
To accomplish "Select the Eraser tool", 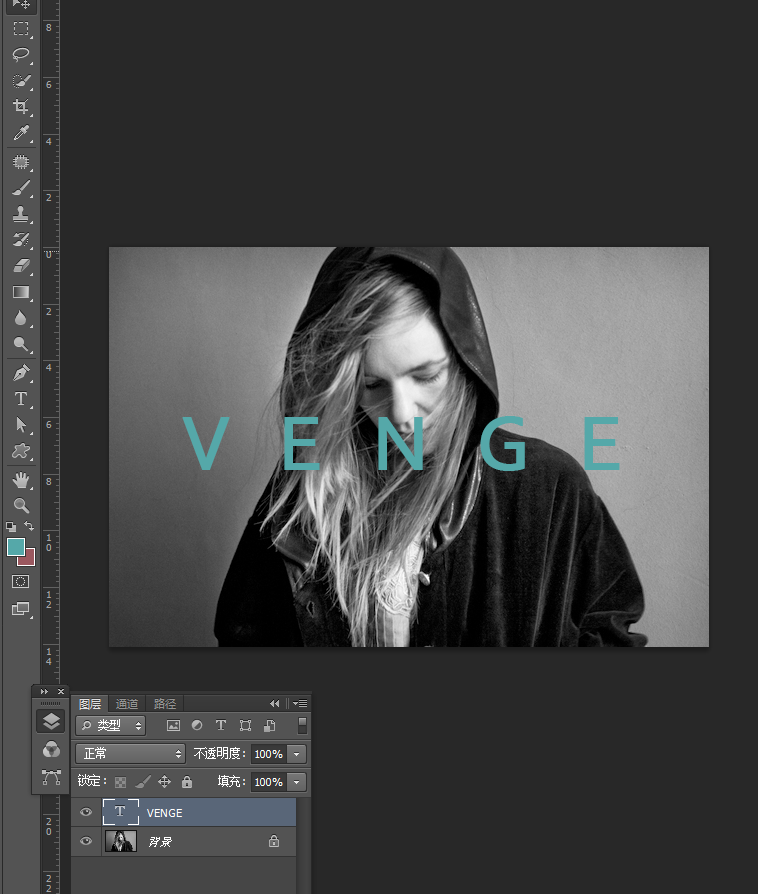I will (21, 266).
